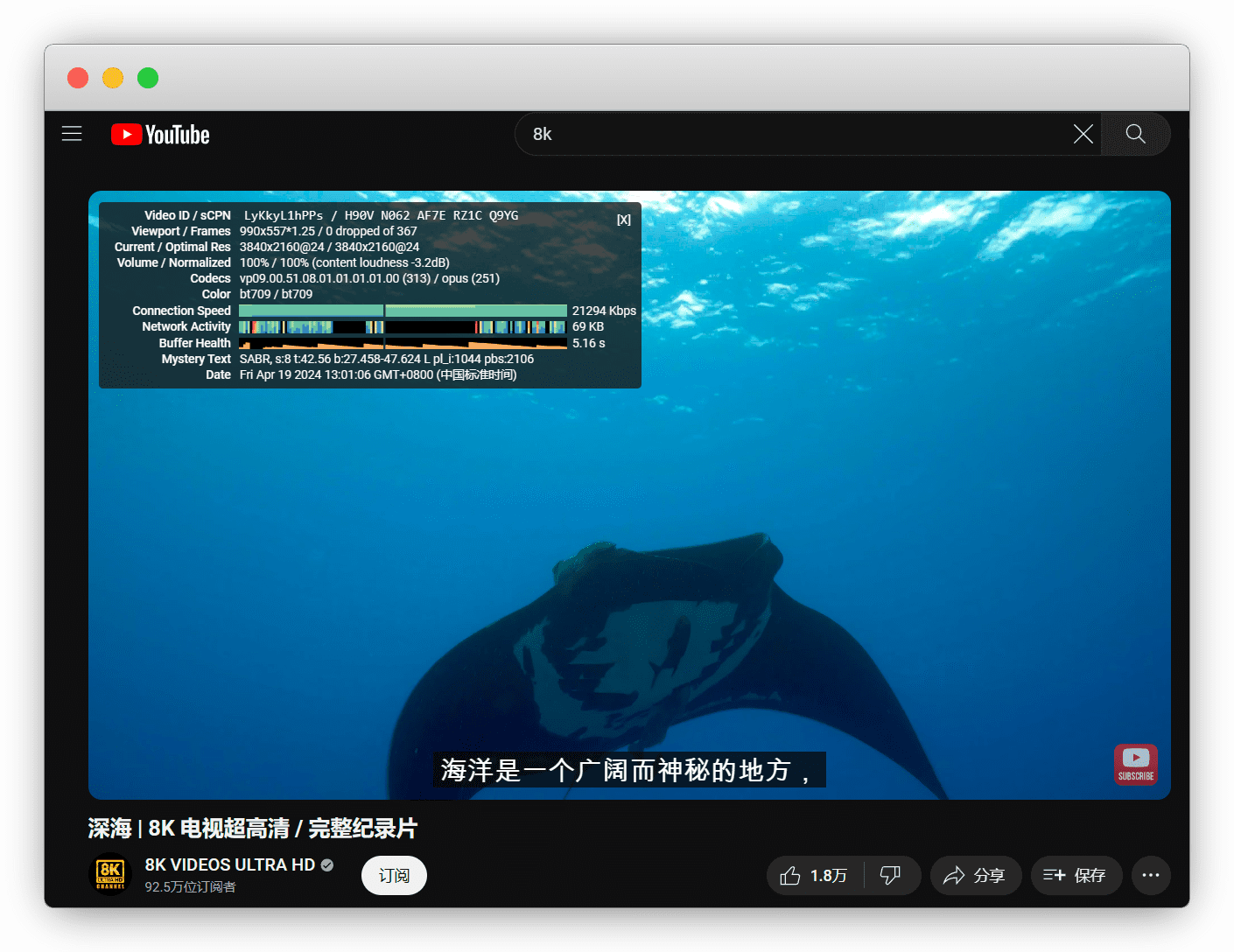Open the 8K VIDEOS ULTRA HD channel avatar
The image size is (1234, 952).
(111, 874)
